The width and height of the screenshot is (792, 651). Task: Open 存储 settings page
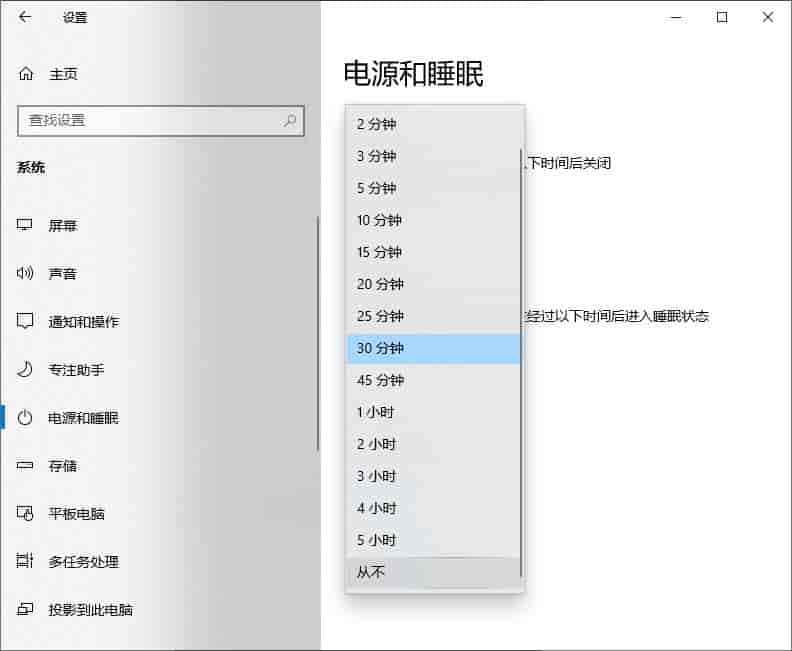pos(63,466)
